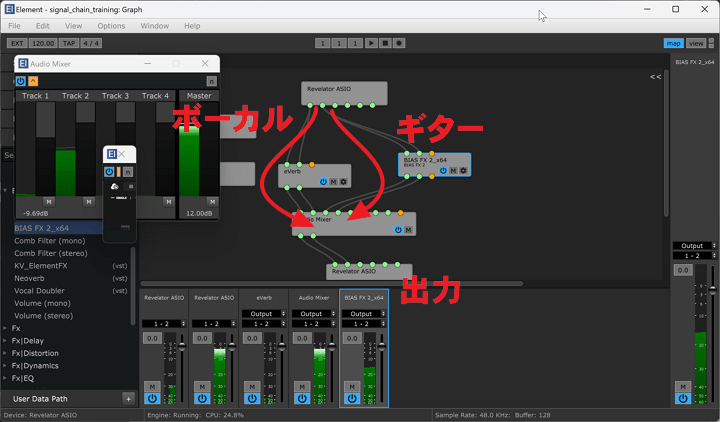
Task: Mute the eVerb node with M
Action: 333,182
